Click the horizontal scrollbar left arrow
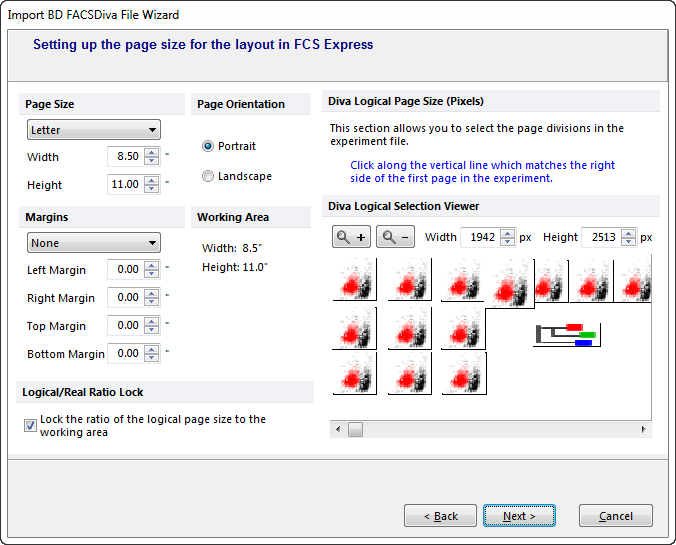Viewport: 676px width, 545px height. 338,429
